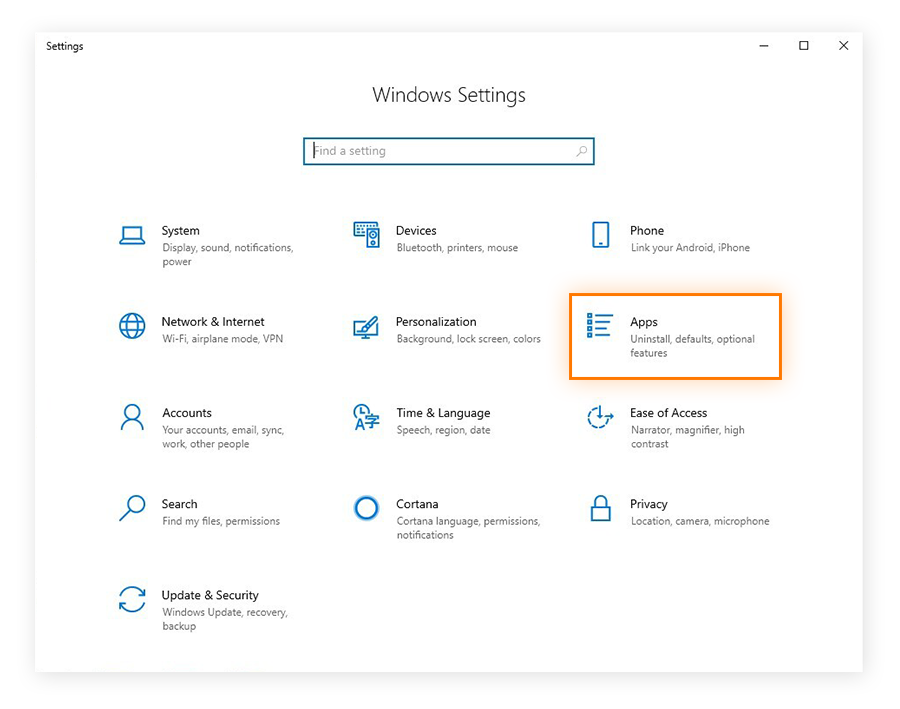This screenshot has width=900, height=709.
Task: Click 'Windows Update, recovery, backup' text
Action: [225, 619]
